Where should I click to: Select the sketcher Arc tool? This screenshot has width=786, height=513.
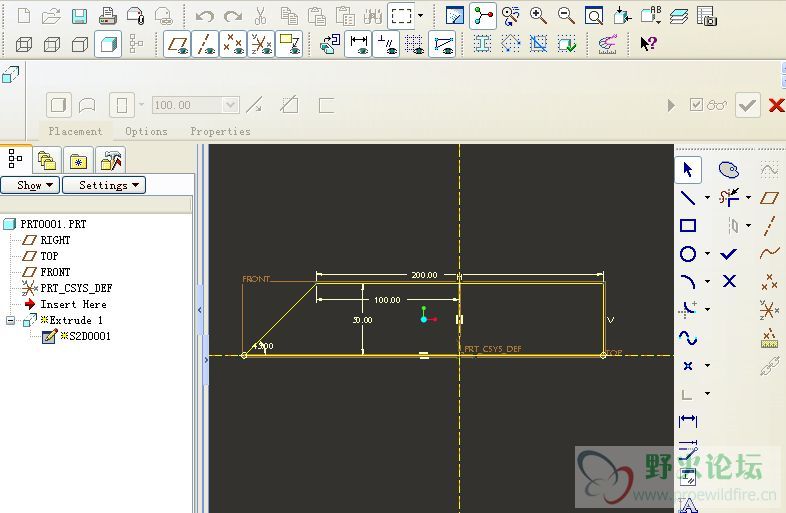click(688, 282)
